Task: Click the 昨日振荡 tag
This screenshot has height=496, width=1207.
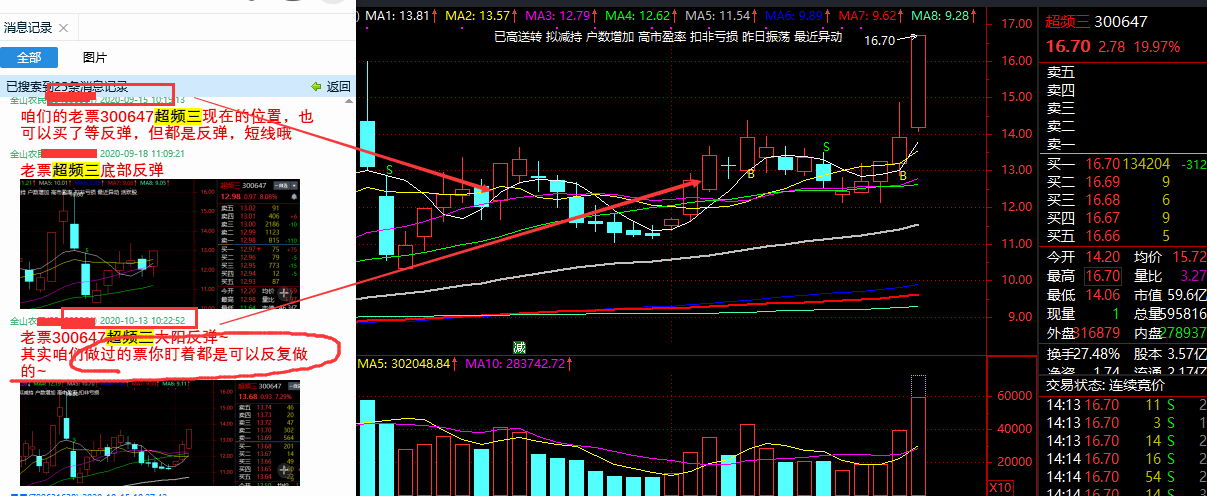Action: point(766,37)
